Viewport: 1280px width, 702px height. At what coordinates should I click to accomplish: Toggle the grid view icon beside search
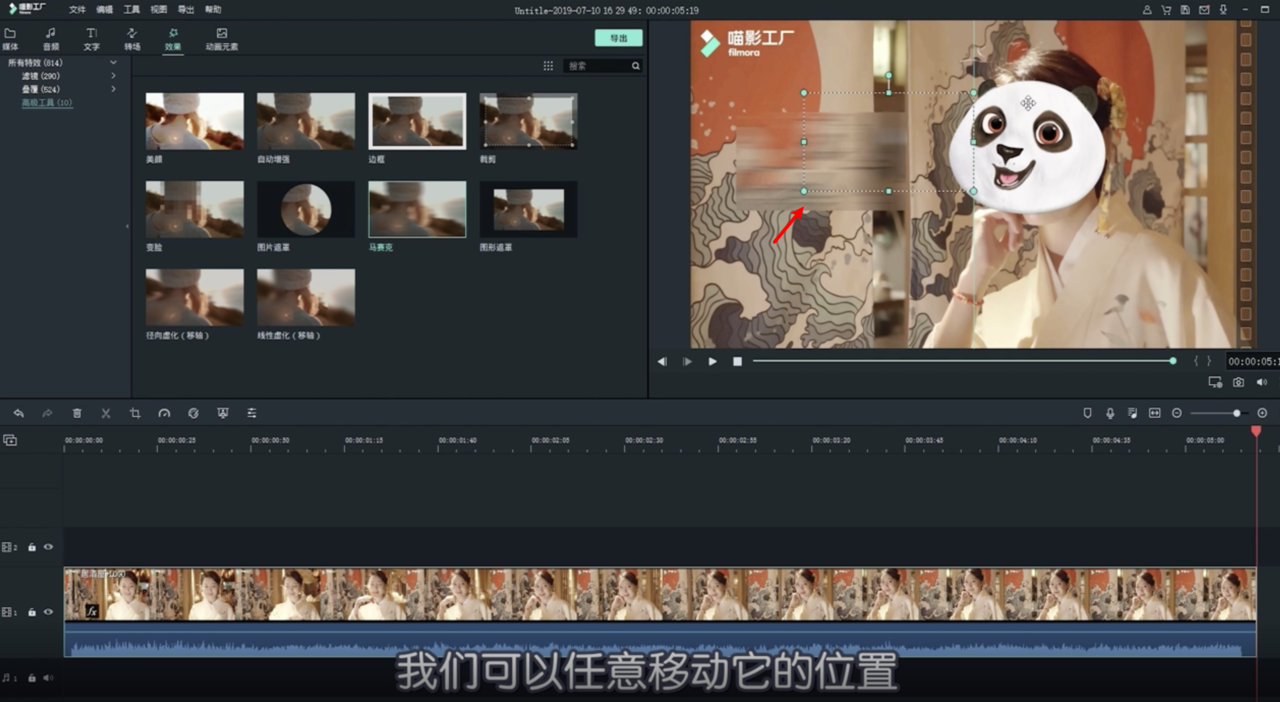pyautogui.click(x=548, y=66)
